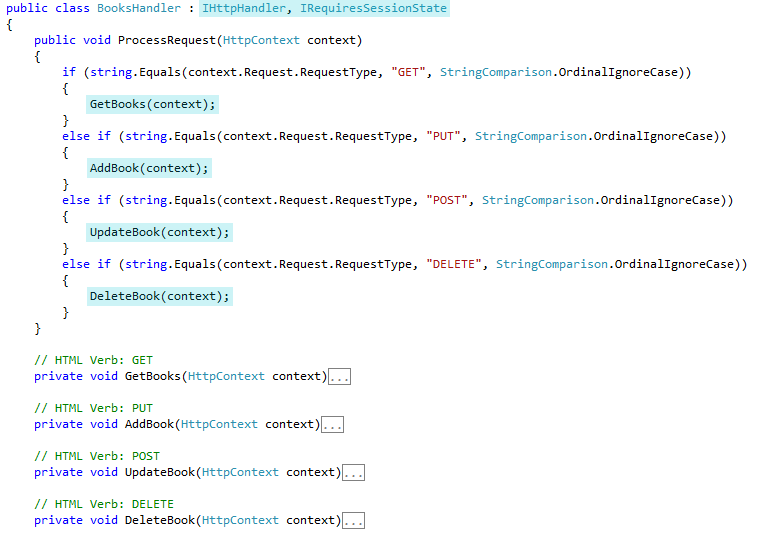Expand collapsed AddBook method body
The image size is (757, 534).
pos(332,424)
